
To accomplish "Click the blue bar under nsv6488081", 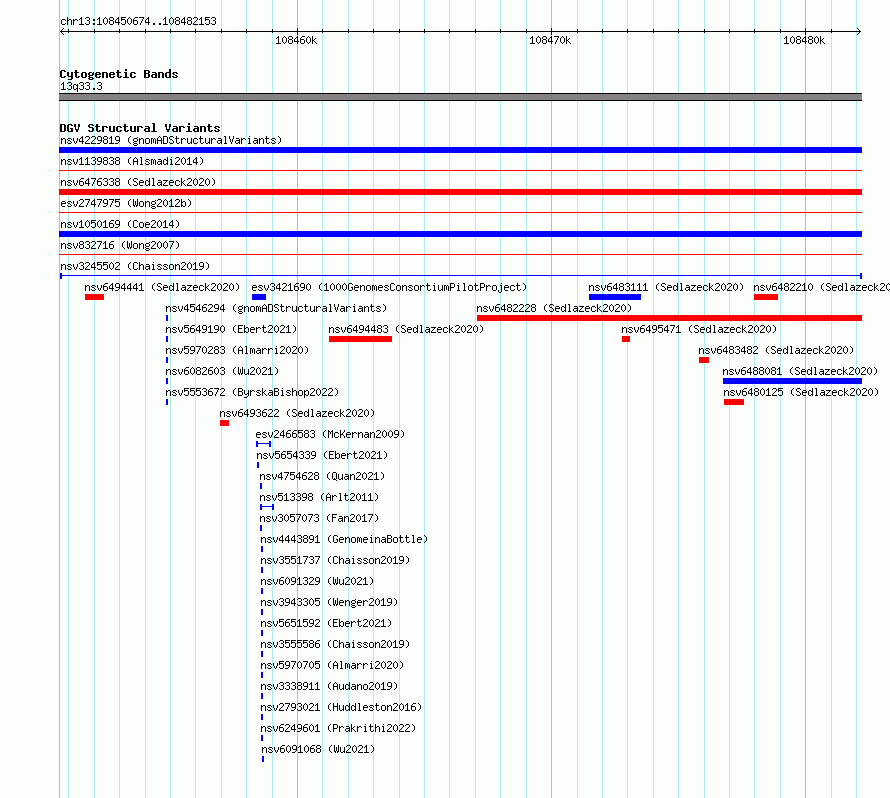I will [x=792, y=381].
